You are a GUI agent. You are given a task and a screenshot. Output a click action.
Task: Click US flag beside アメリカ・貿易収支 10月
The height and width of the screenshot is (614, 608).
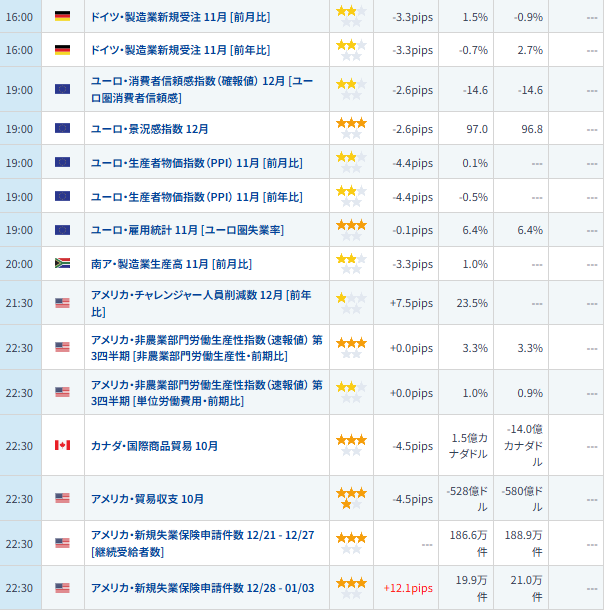point(62,499)
